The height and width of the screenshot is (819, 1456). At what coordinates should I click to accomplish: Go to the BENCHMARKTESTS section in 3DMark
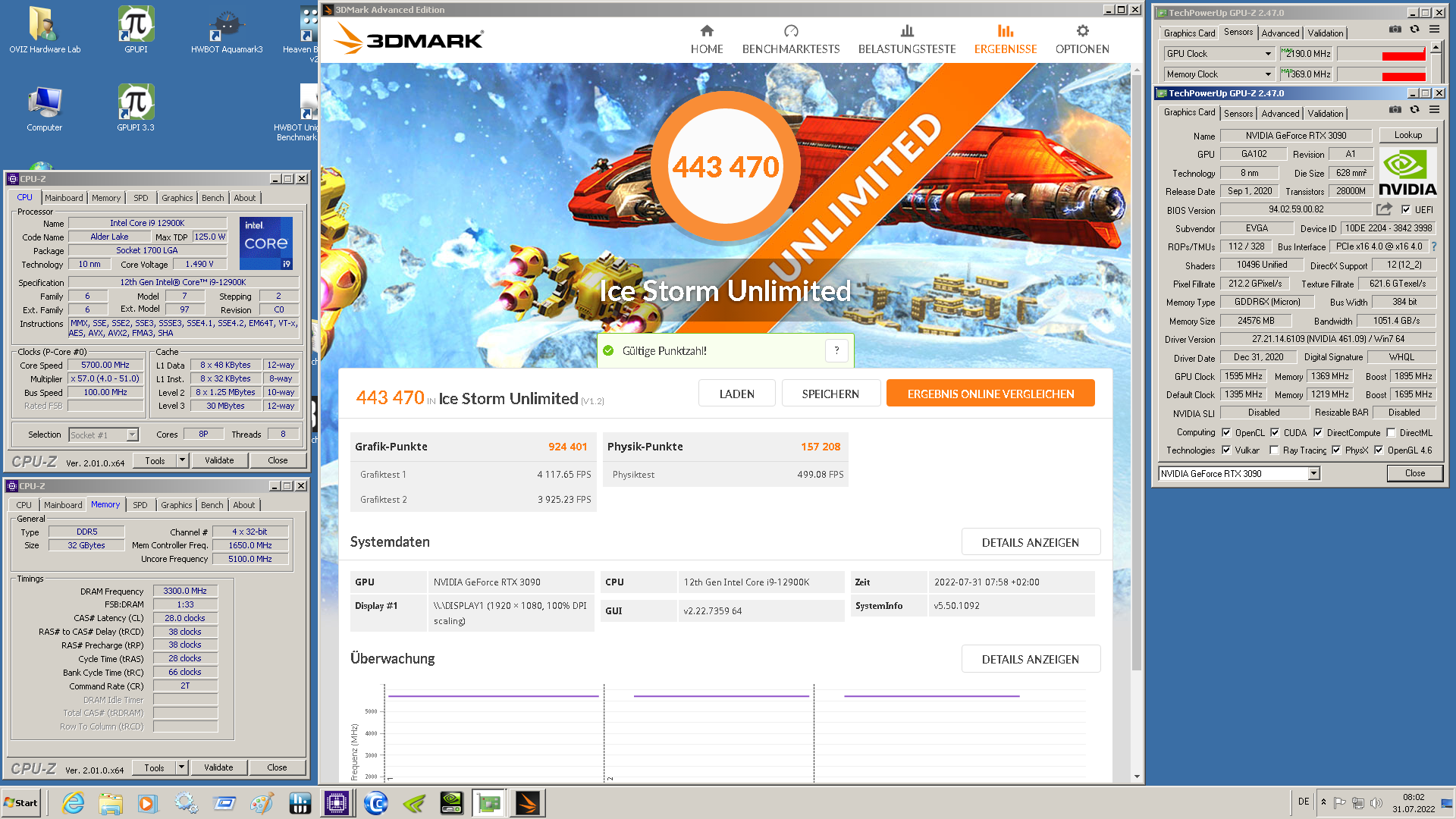pyautogui.click(x=790, y=39)
